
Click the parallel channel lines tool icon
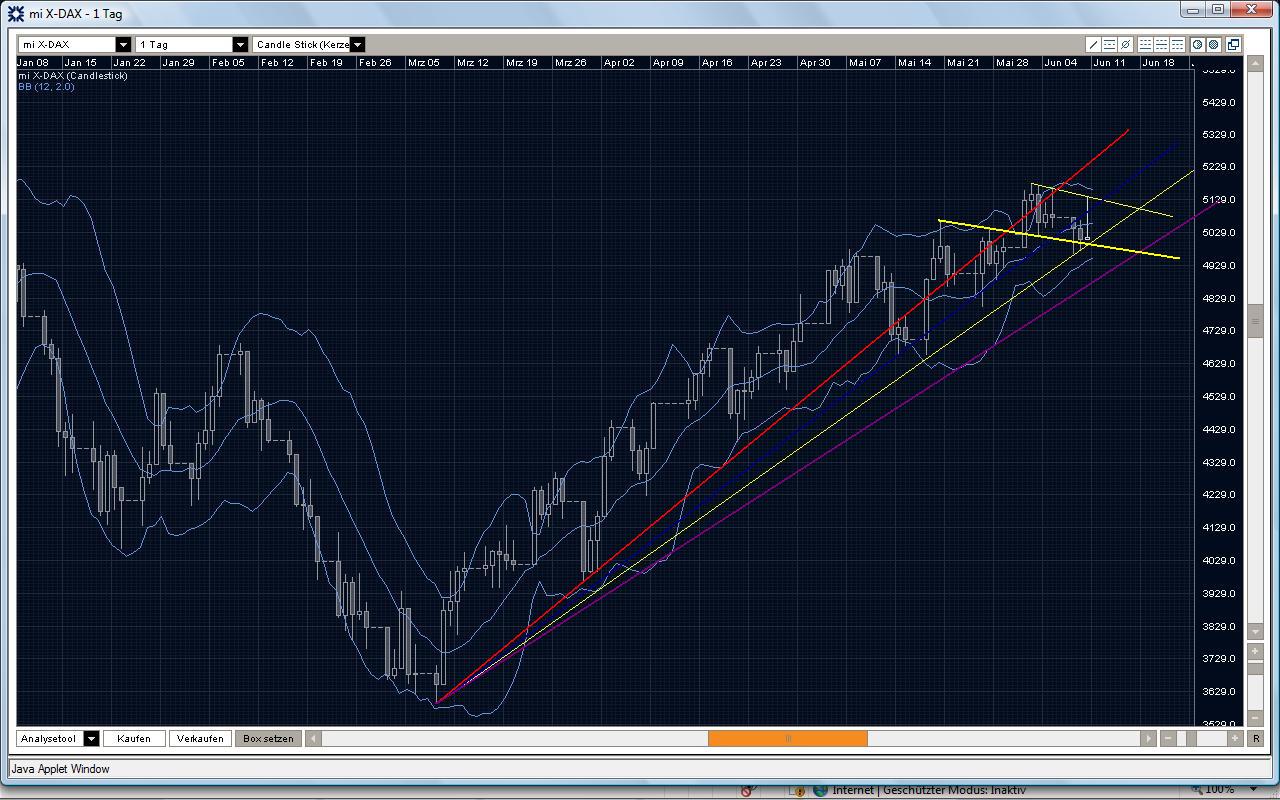(1109, 44)
